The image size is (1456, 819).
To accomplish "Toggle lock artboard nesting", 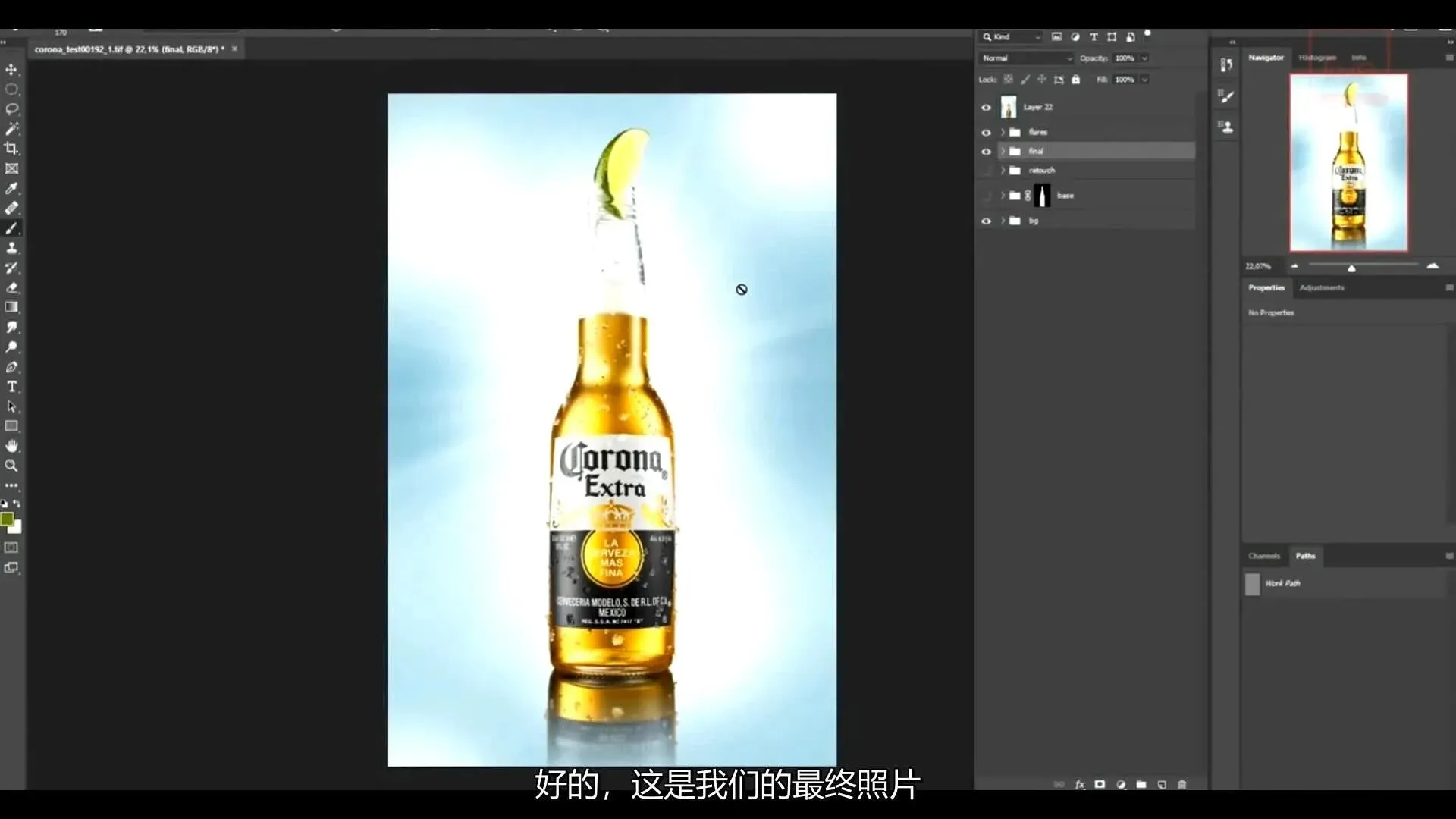I will (x=1059, y=79).
